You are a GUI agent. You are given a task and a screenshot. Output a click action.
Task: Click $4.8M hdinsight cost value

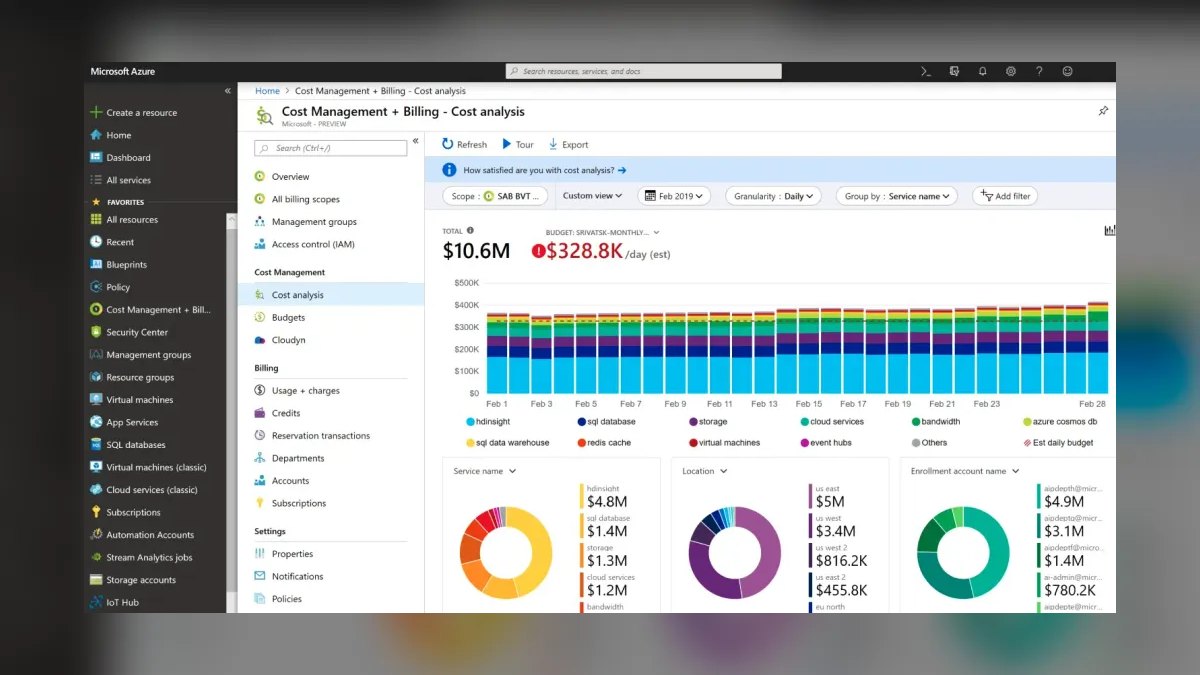click(x=607, y=502)
